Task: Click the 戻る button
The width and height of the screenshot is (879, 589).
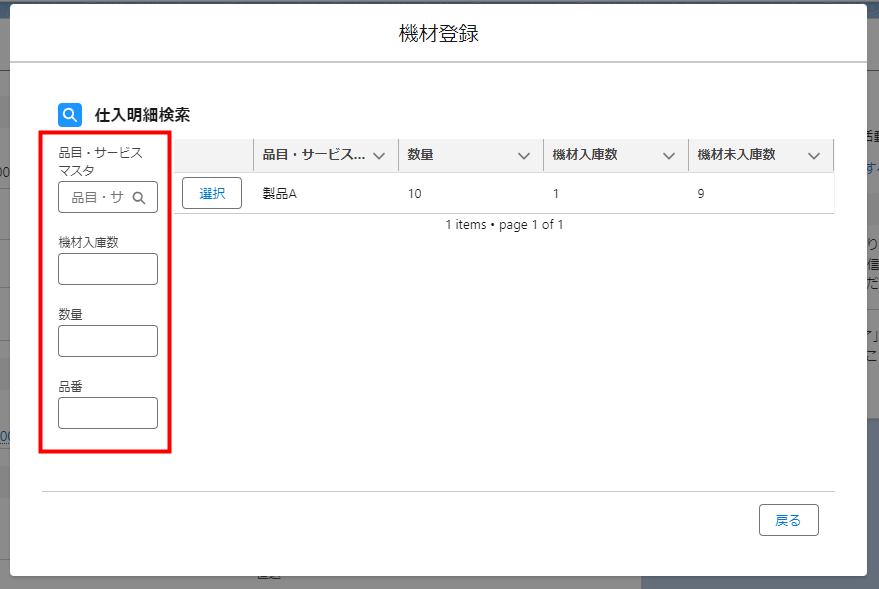Action: [x=788, y=520]
